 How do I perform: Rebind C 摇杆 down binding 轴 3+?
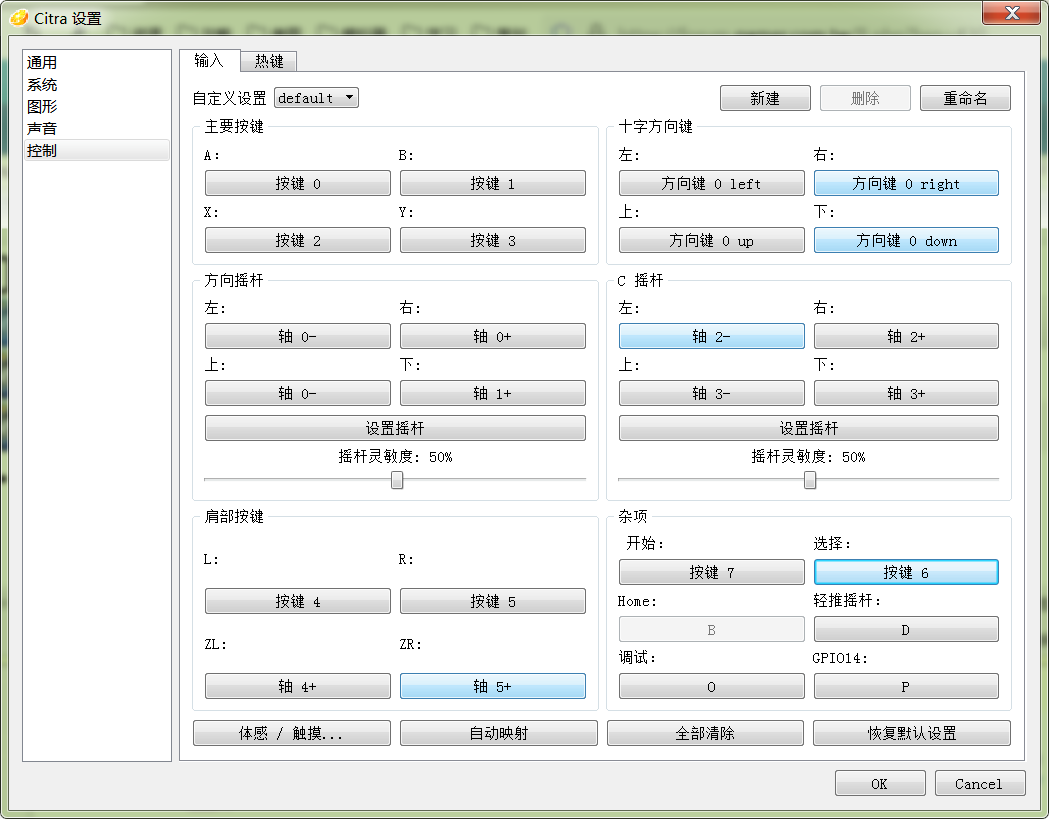coord(906,393)
